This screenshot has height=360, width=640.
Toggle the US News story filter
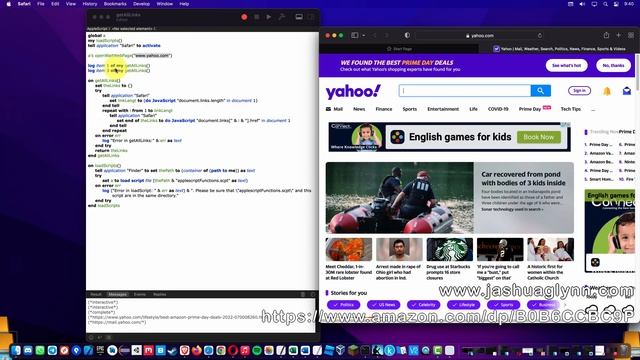pyautogui.click(x=383, y=304)
